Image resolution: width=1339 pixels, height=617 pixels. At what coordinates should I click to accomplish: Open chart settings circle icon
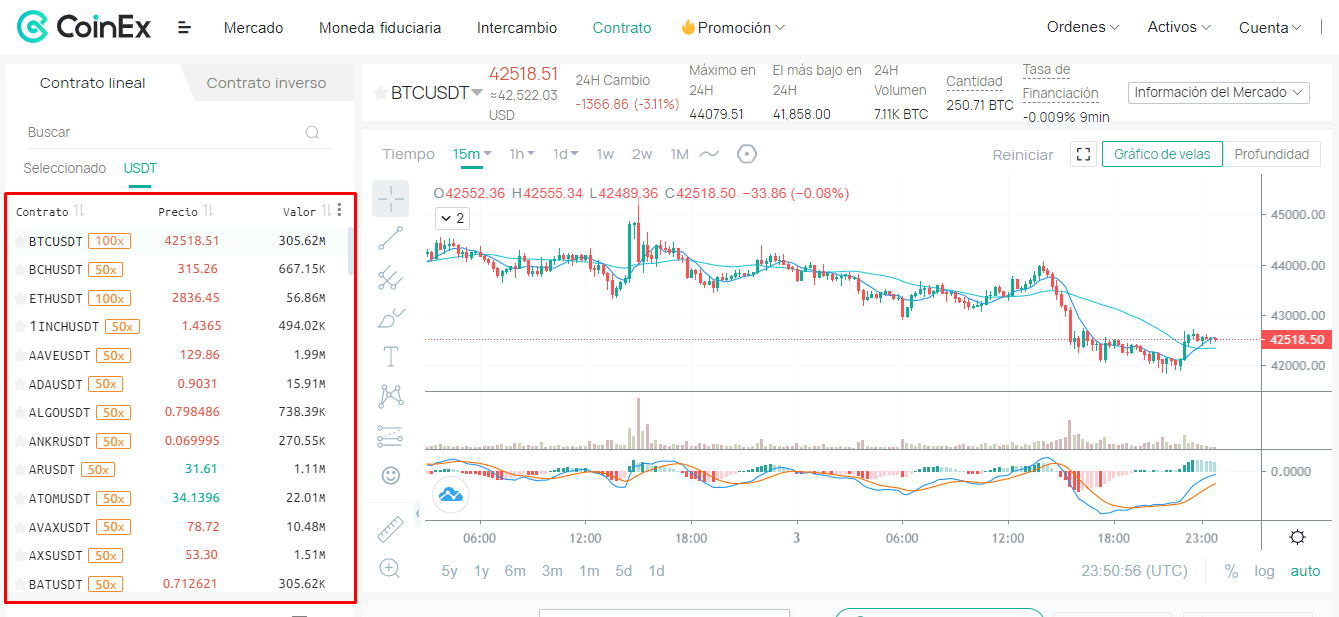[747, 154]
